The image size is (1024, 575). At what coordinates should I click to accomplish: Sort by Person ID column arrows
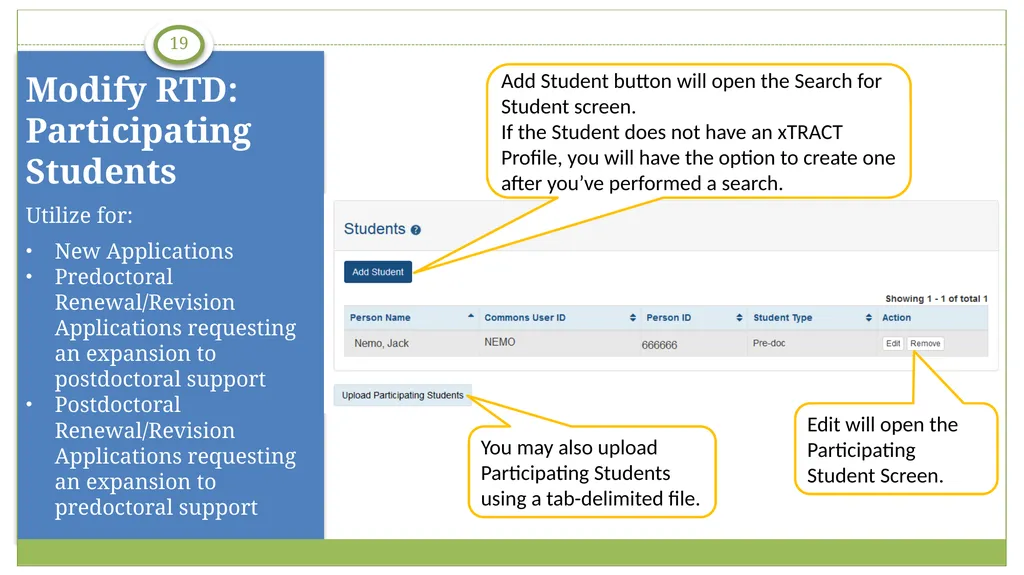(x=739, y=318)
